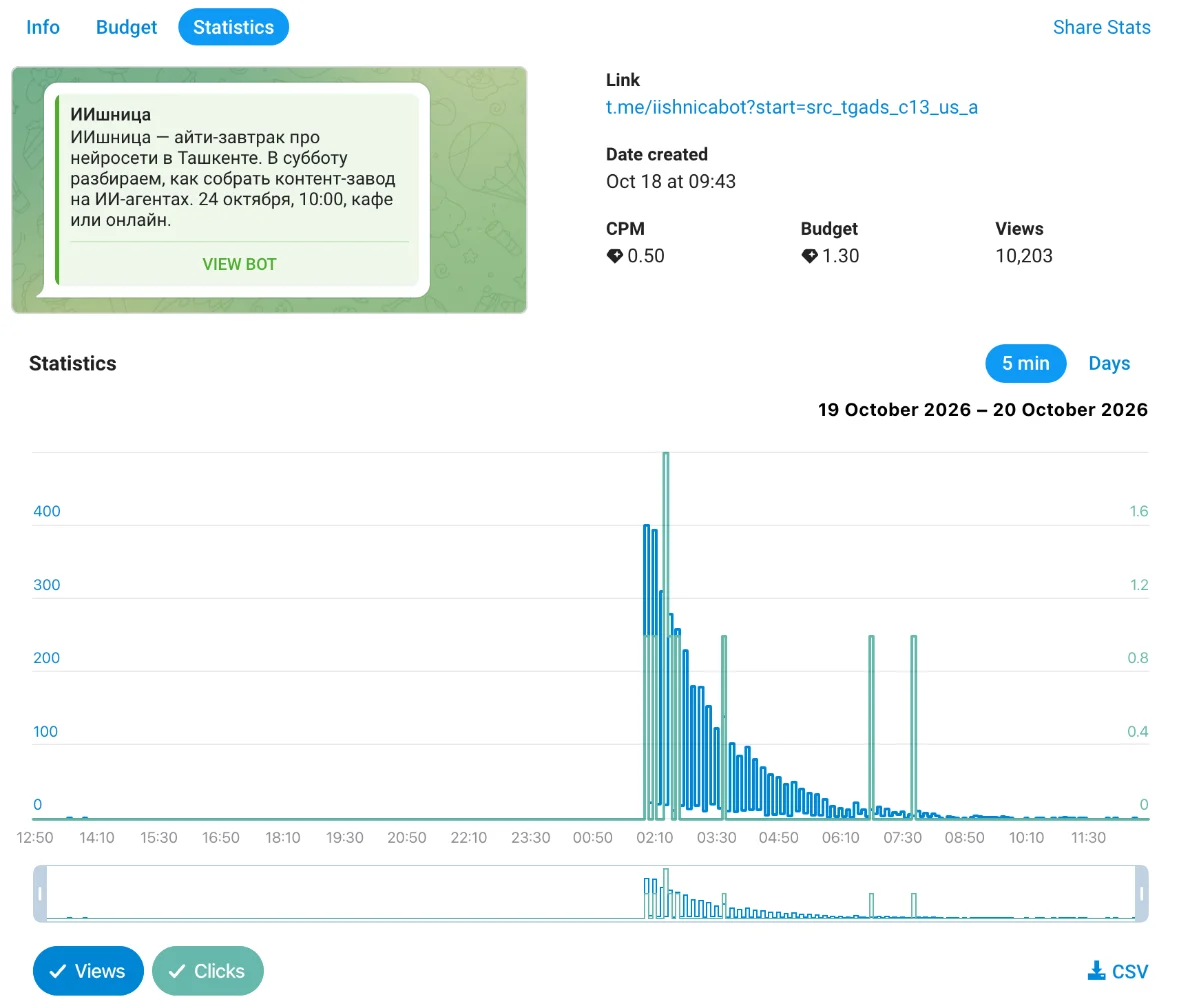The height and width of the screenshot is (1008, 1179).
Task: Click the 1.6 clicks axis label
Action: [1138, 511]
